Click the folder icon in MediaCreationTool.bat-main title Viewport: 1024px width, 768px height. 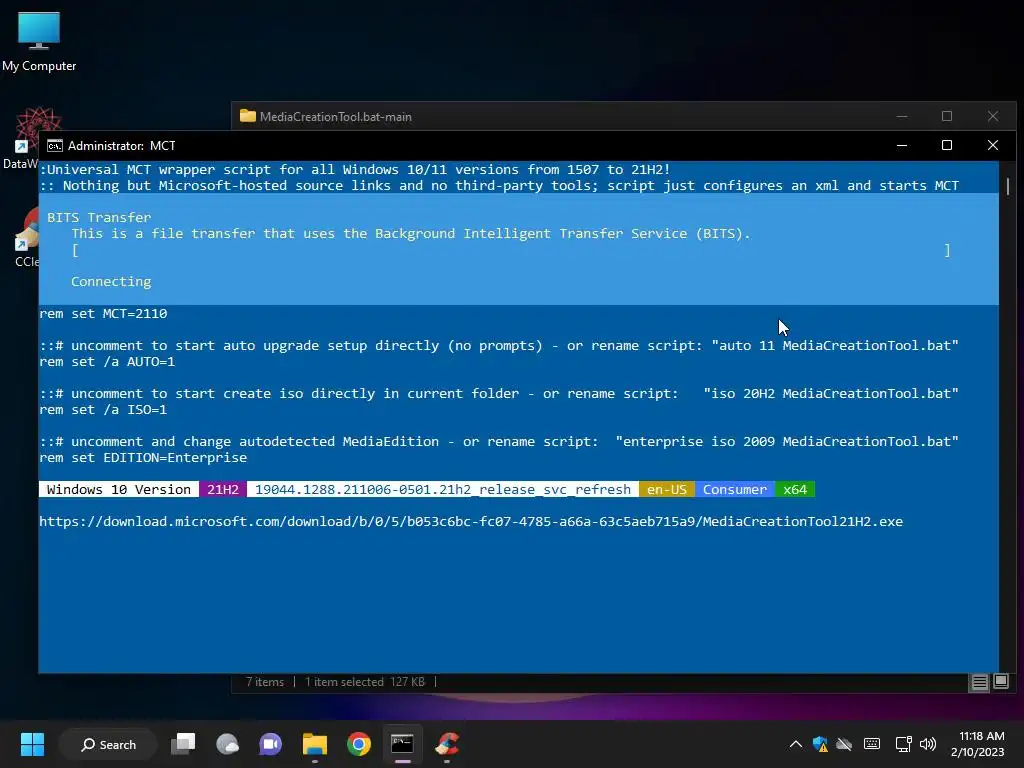pyautogui.click(x=248, y=116)
